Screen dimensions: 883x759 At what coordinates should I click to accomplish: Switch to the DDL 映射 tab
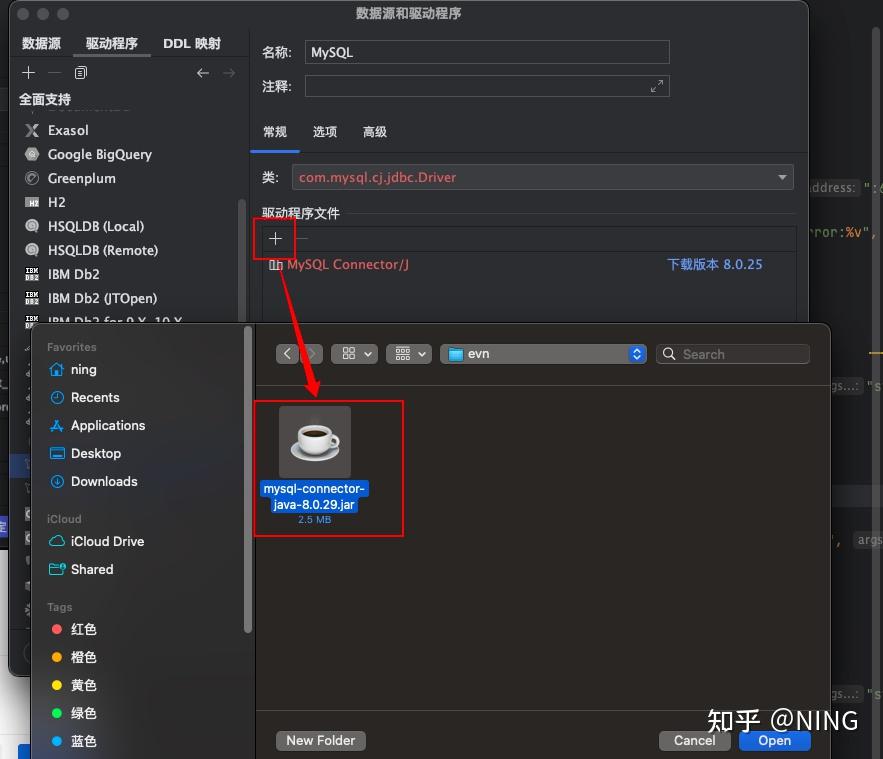(191, 43)
